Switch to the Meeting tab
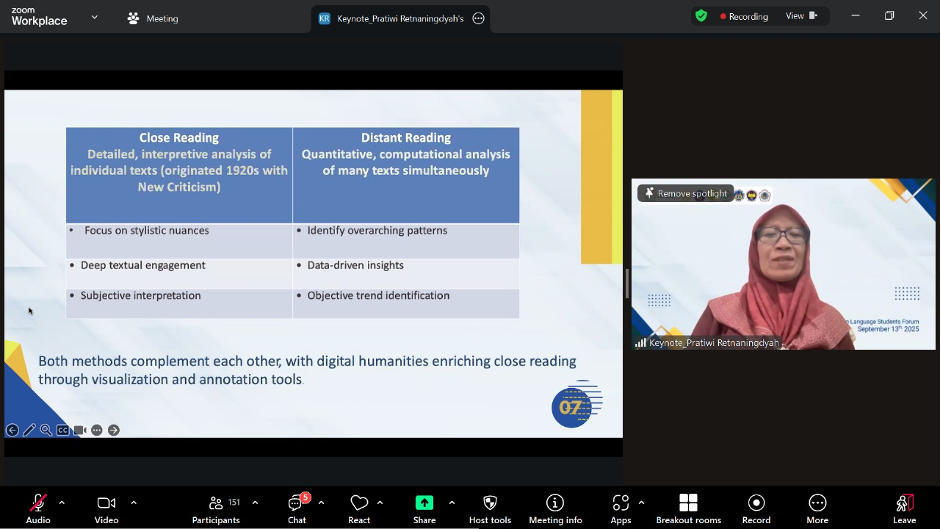Viewport: 941px width, 529px height. click(153, 18)
